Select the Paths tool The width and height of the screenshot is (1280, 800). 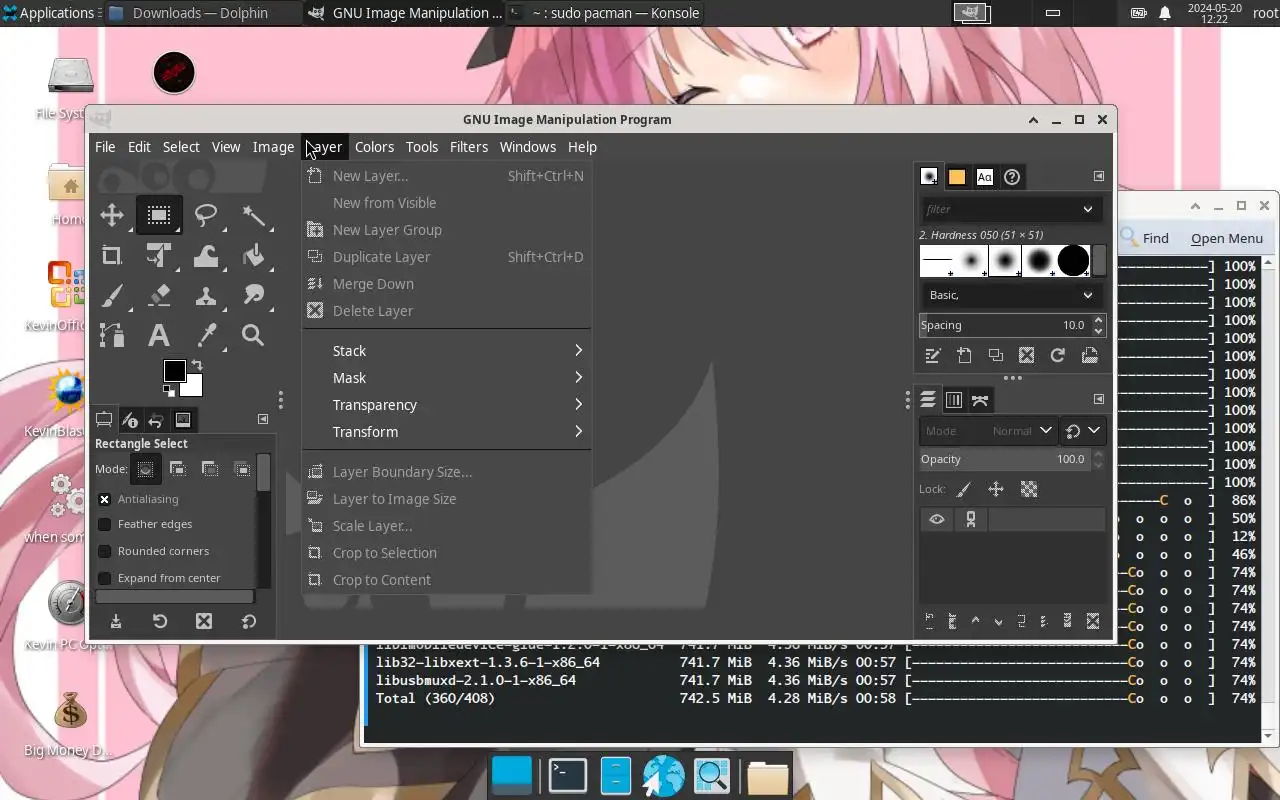112,336
